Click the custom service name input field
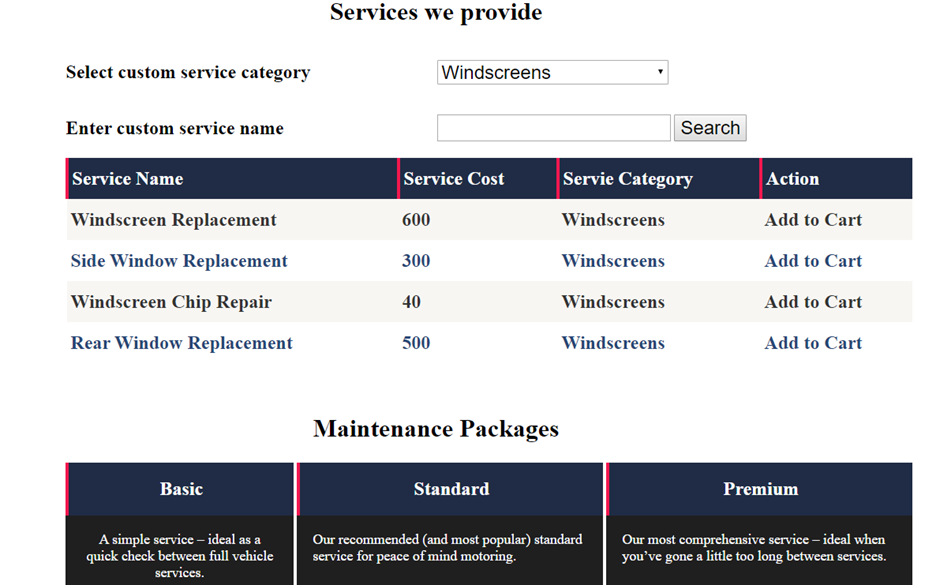The width and height of the screenshot is (940, 585). [x=553, y=128]
